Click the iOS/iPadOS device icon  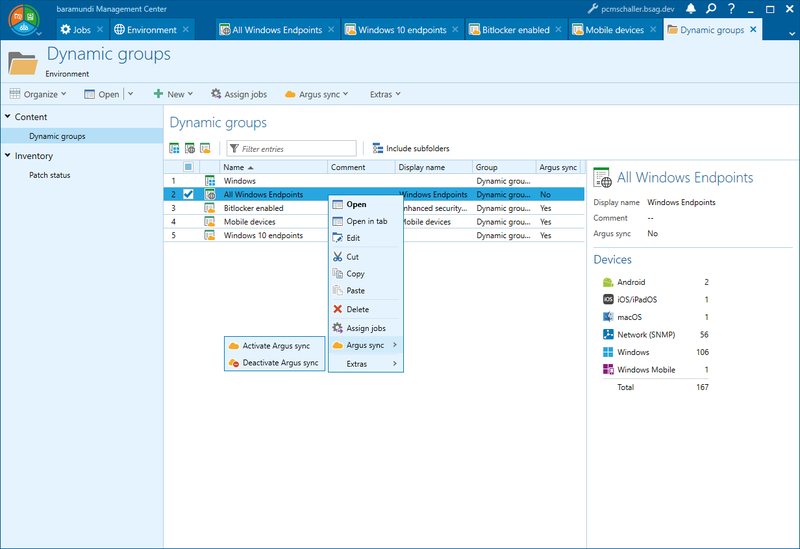click(608, 300)
